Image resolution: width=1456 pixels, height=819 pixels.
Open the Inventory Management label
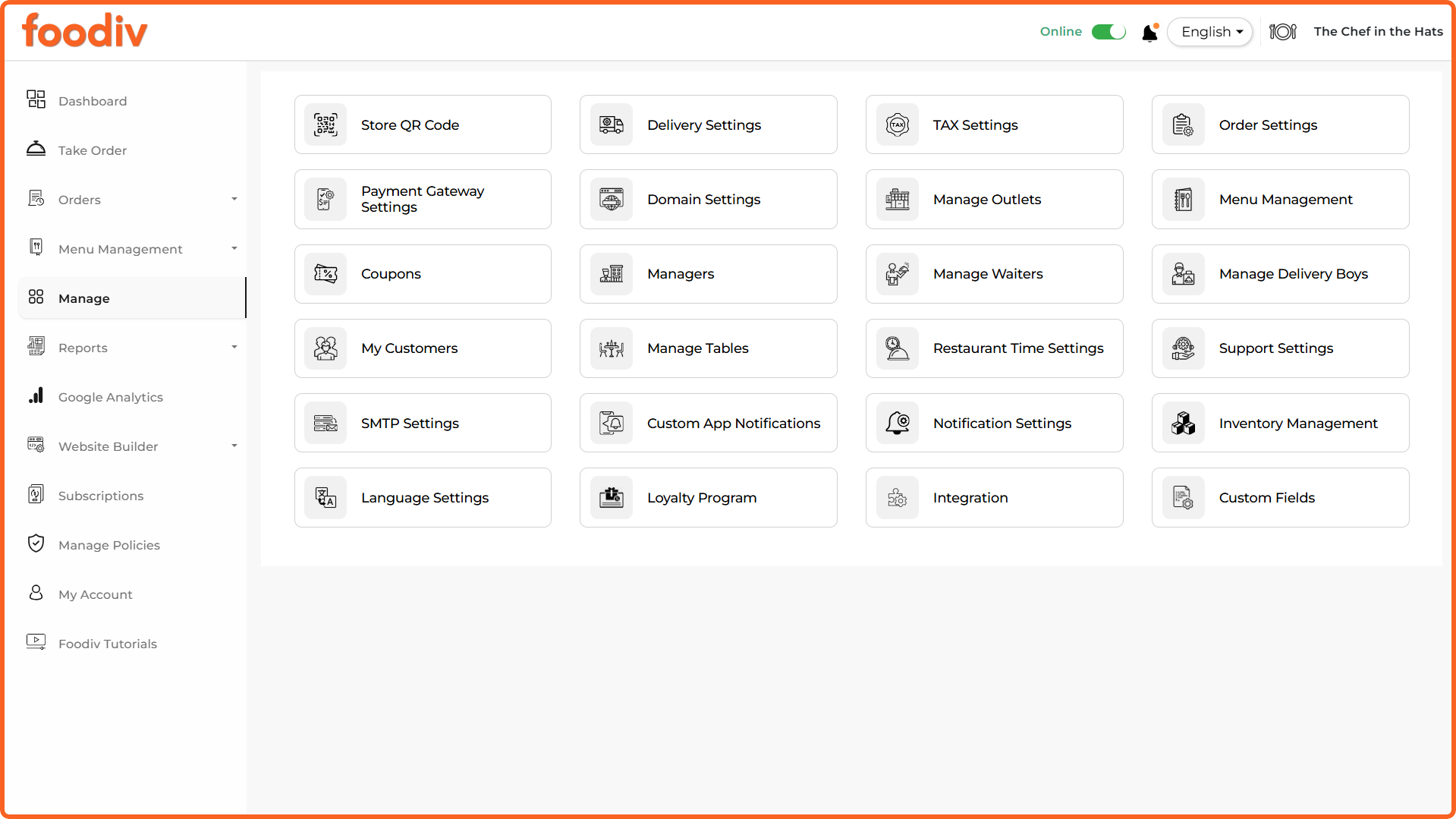[1298, 424]
